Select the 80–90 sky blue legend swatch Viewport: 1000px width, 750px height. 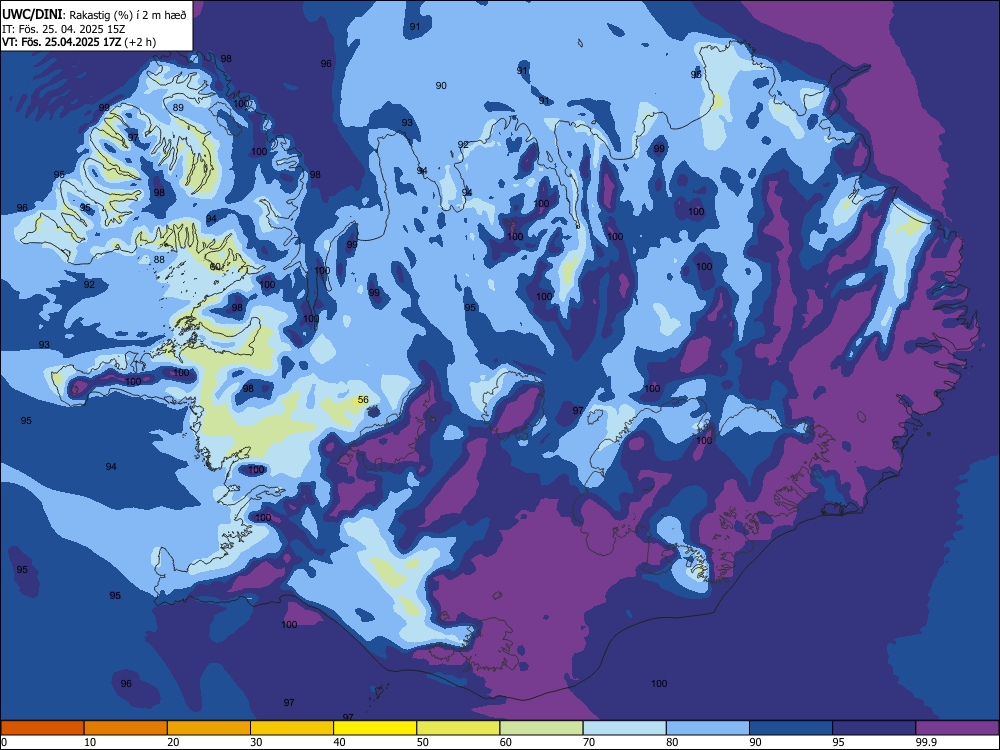click(707, 727)
